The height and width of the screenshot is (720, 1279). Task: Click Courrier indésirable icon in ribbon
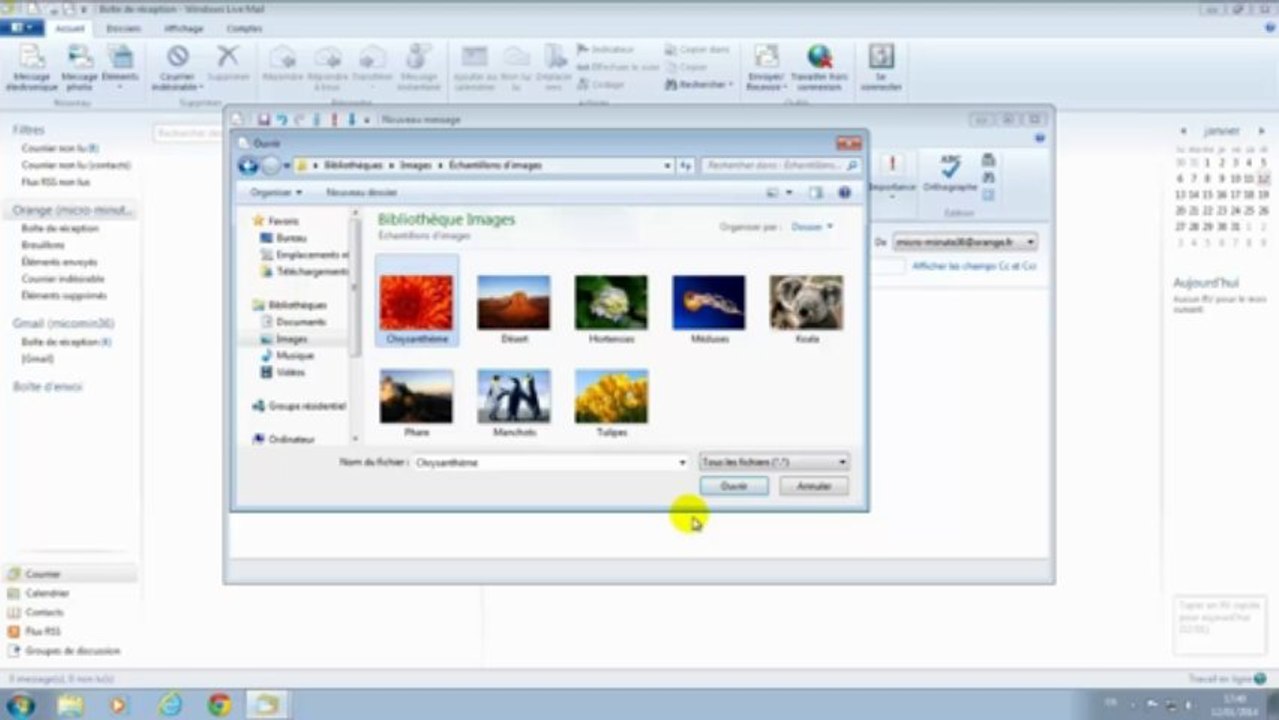(x=178, y=68)
